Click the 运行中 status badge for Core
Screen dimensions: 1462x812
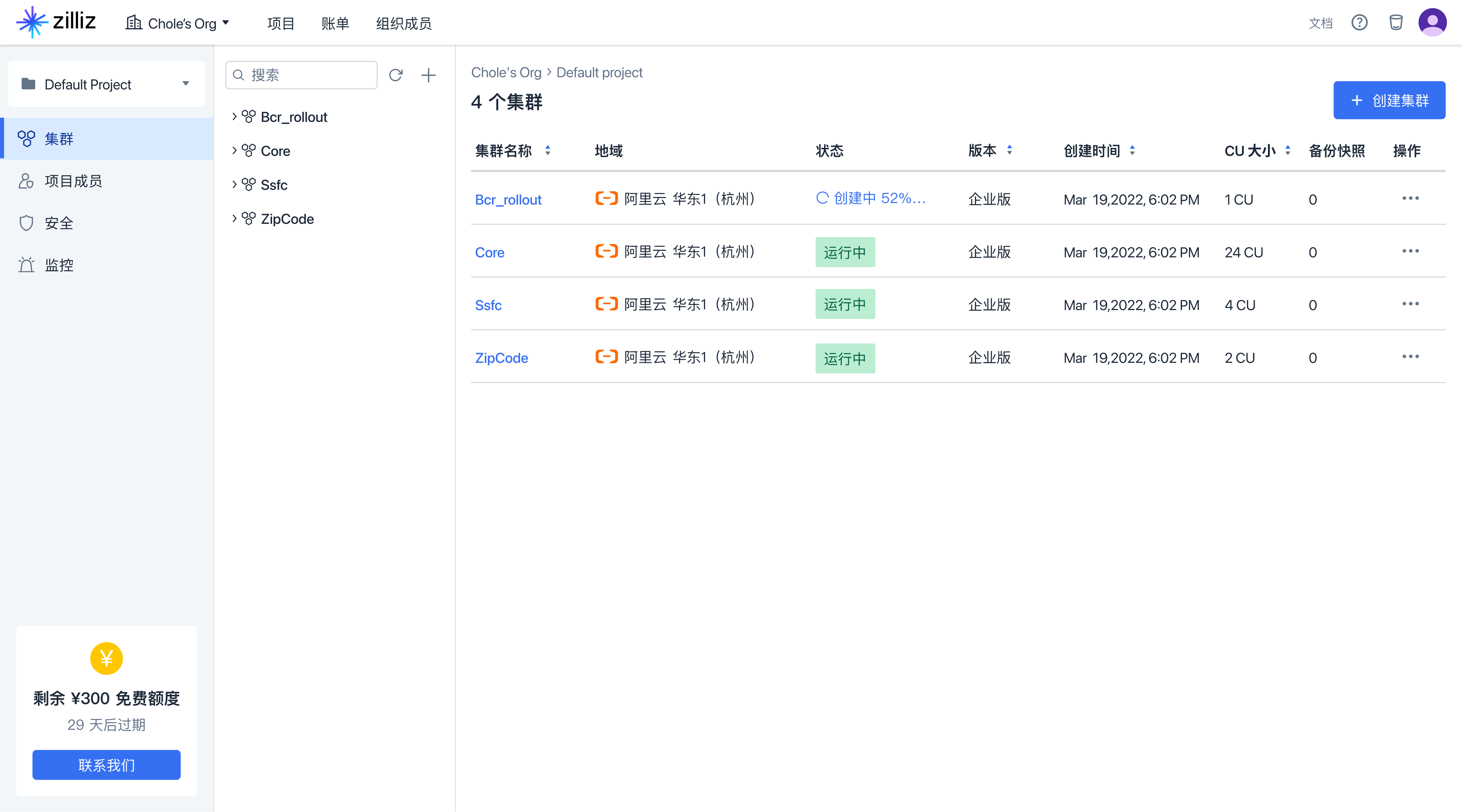pyautogui.click(x=845, y=252)
